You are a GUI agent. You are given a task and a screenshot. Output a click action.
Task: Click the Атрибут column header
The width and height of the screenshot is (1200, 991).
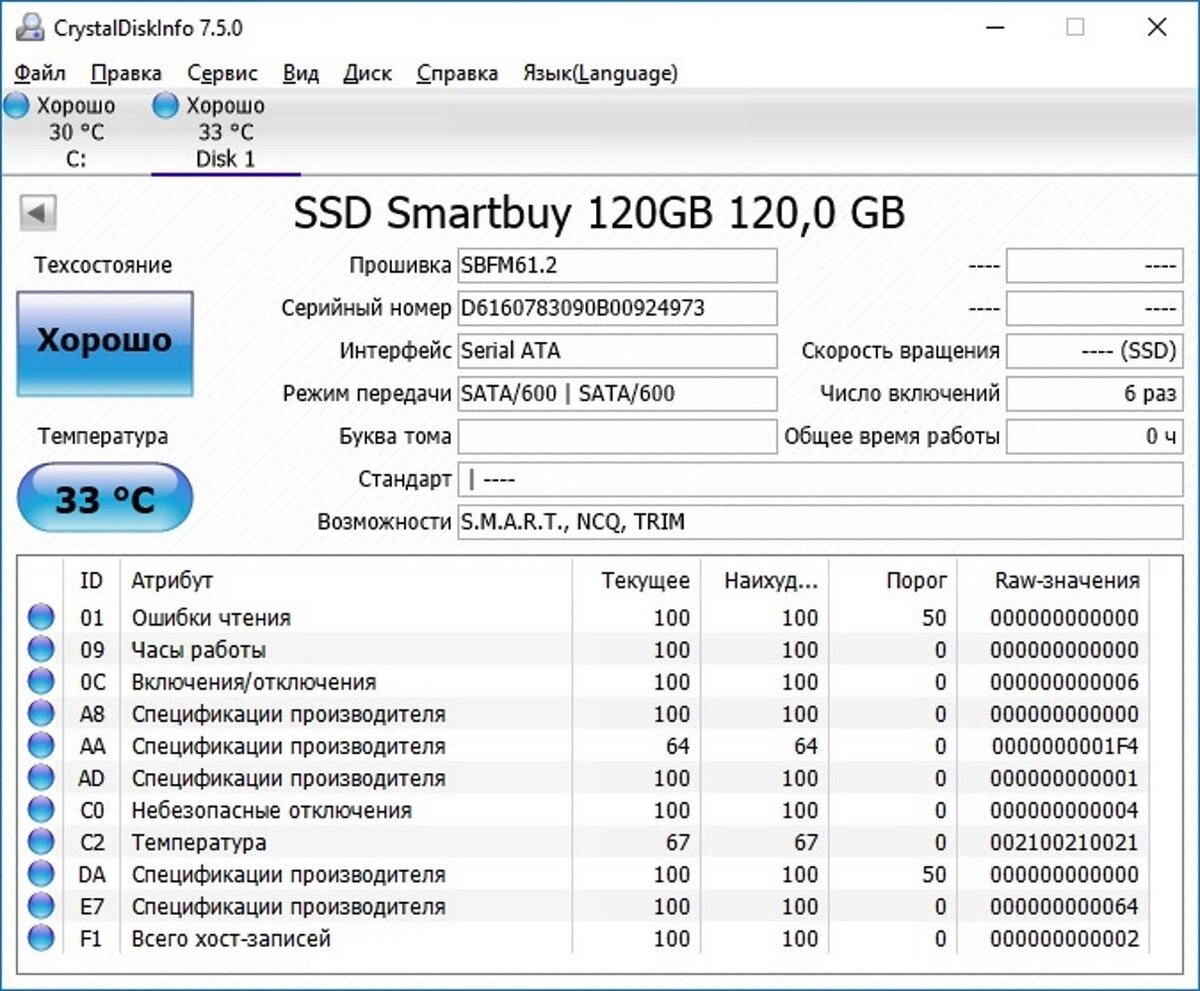point(172,580)
